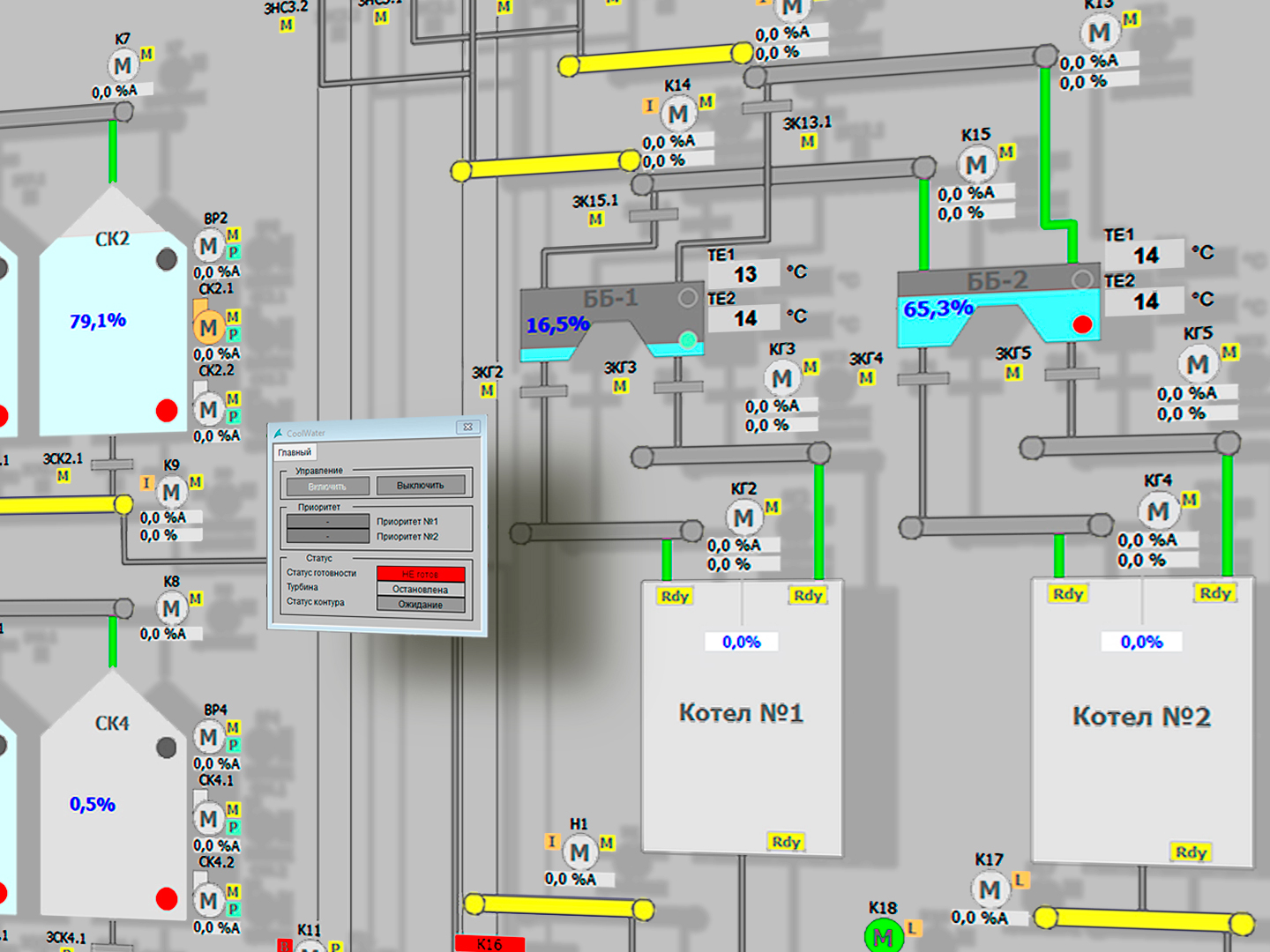Click the ЗКГ3 valve symbol

point(678,386)
